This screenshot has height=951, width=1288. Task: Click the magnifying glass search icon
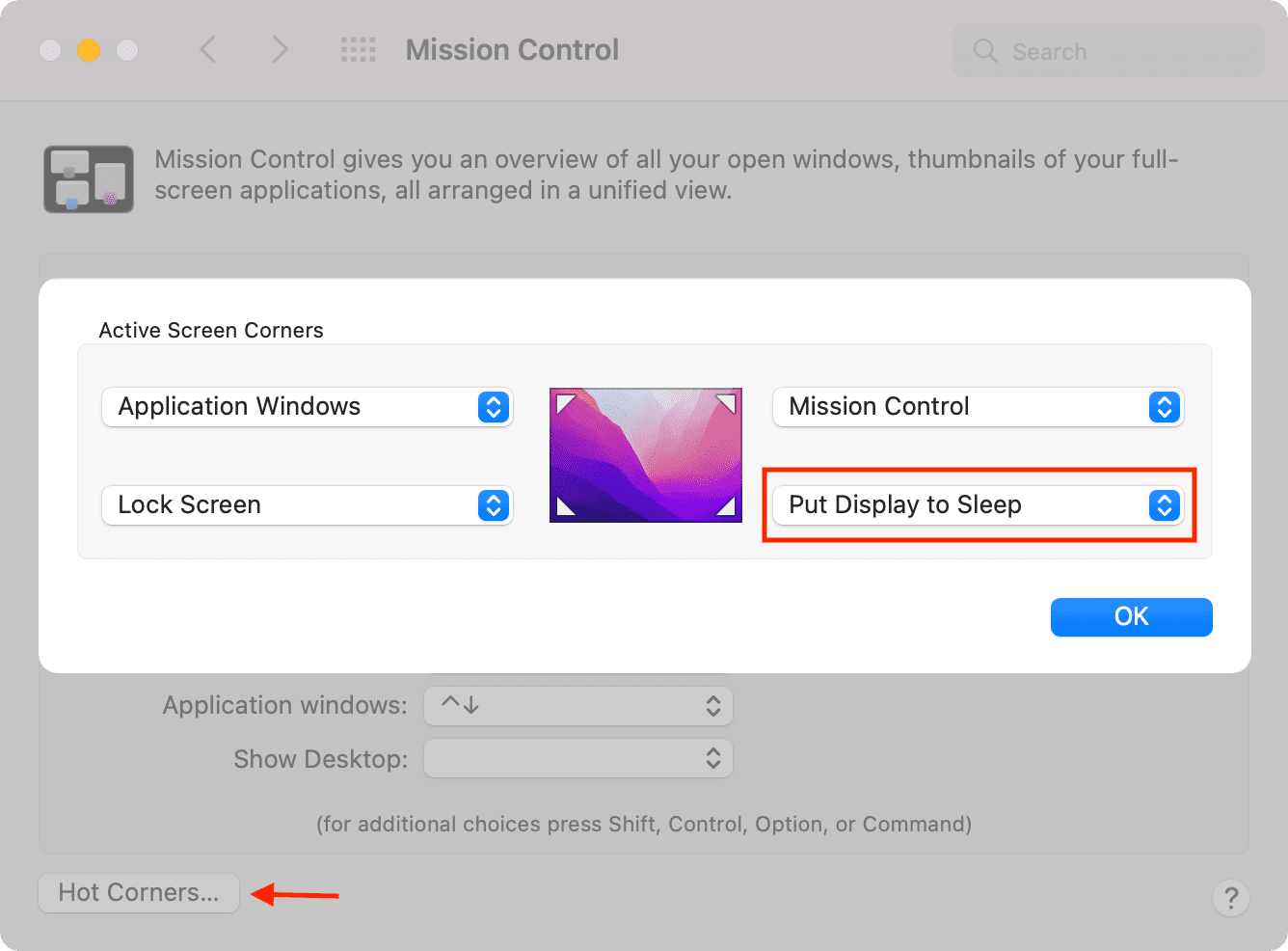(985, 50)
